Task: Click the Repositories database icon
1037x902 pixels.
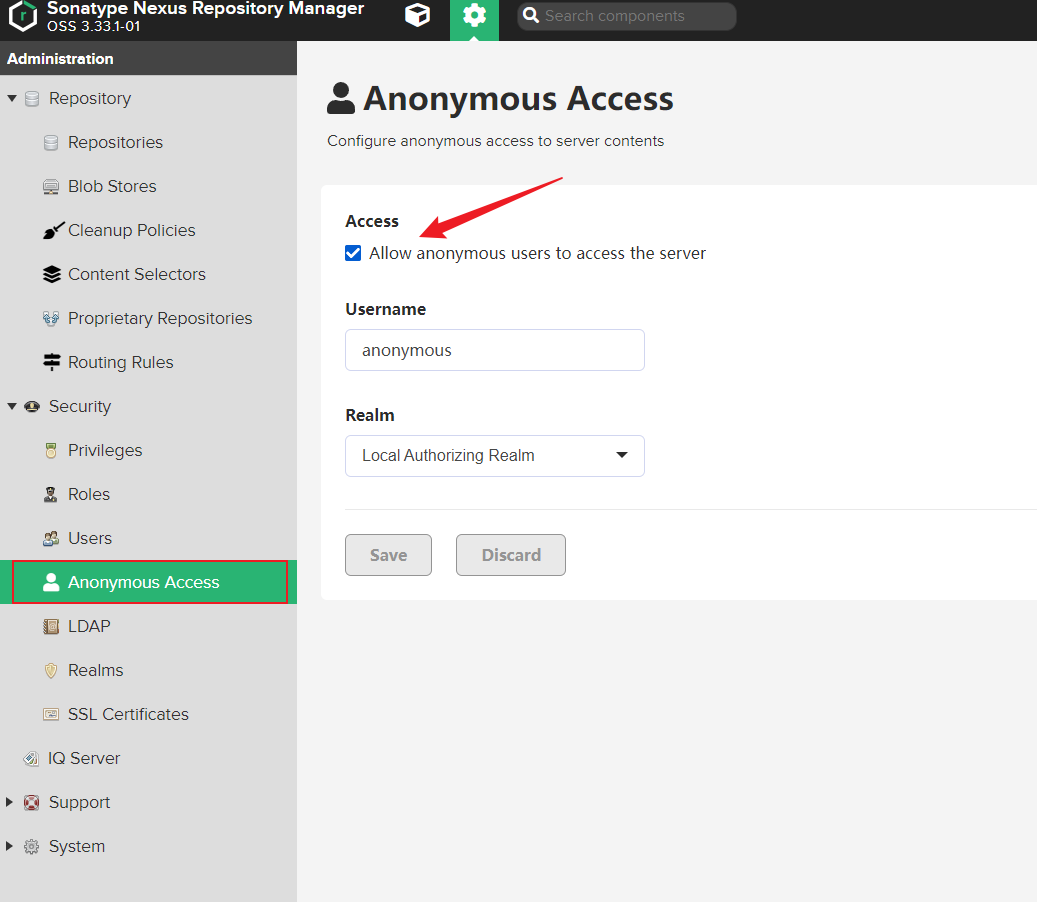Action: point(51,143)
